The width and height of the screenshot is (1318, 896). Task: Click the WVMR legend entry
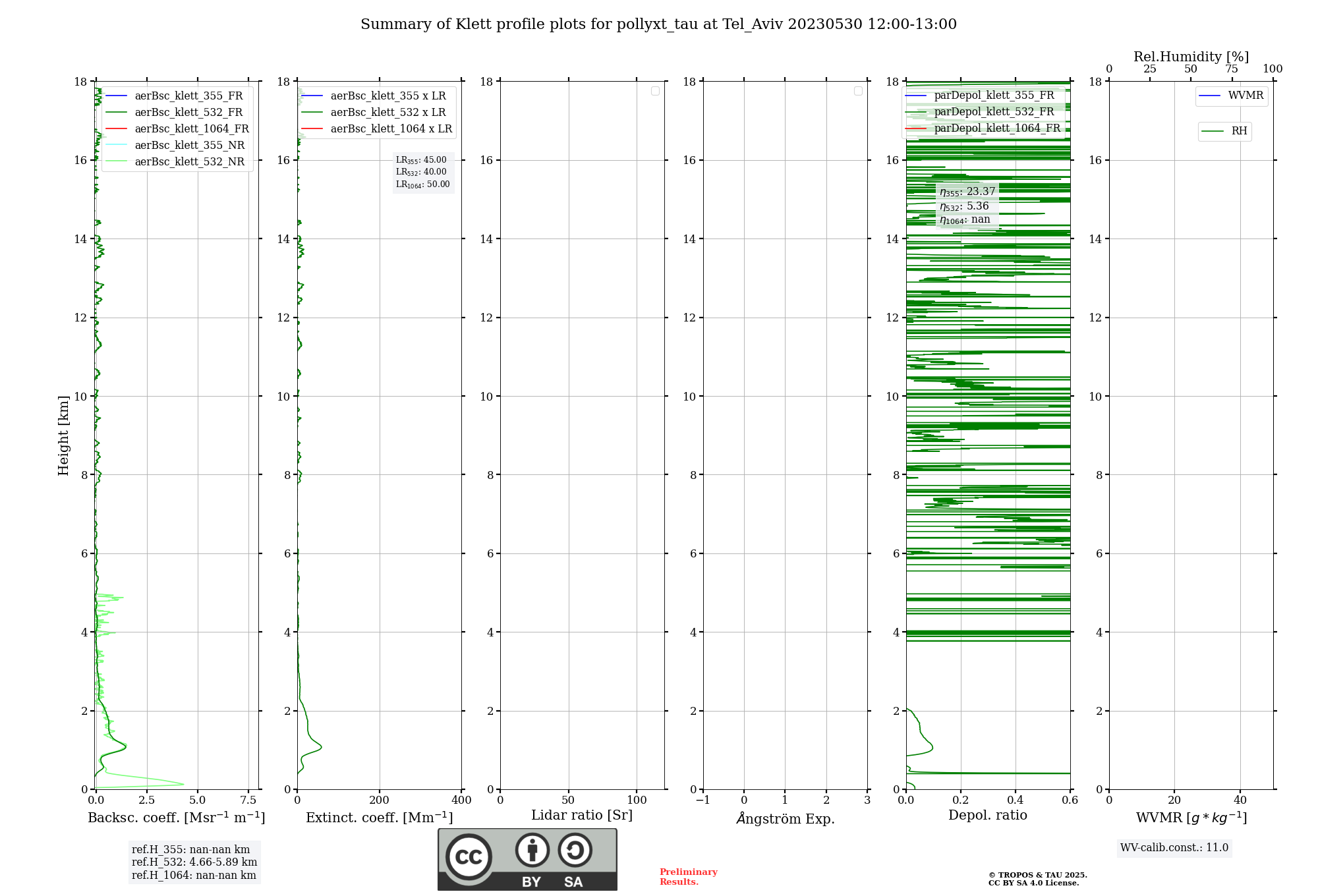tap(1232, 96)
